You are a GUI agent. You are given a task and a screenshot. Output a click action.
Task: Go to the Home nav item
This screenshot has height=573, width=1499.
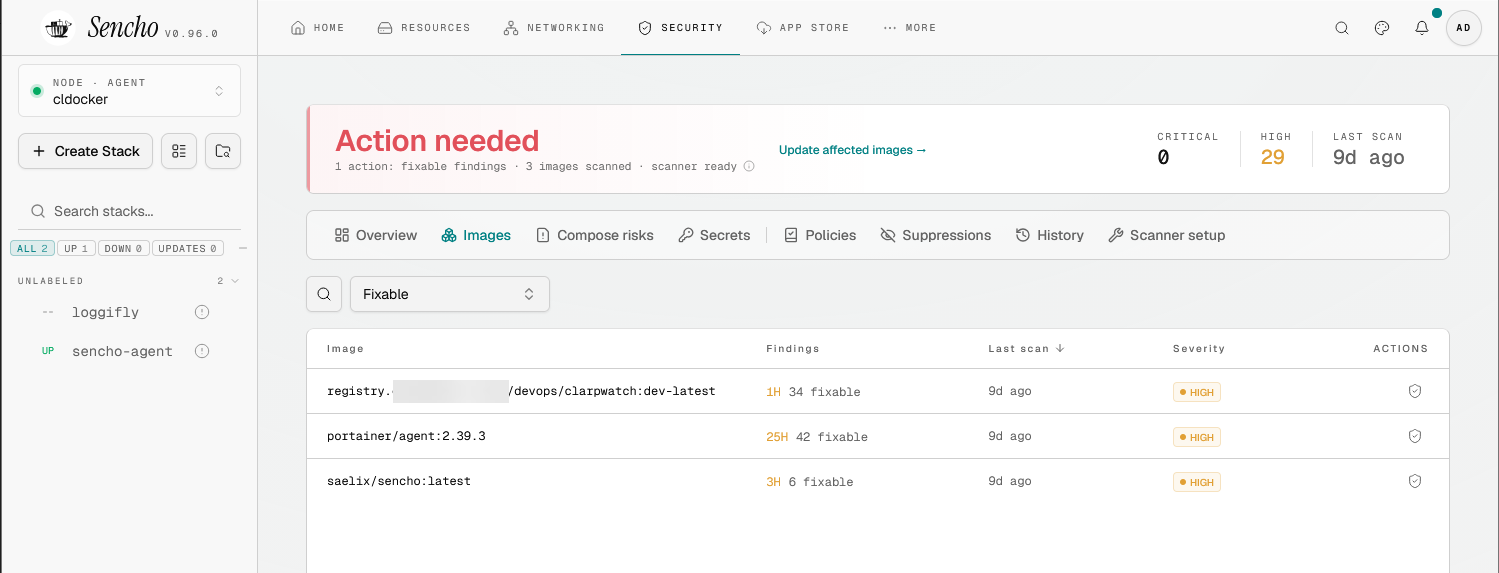pyautogui.click(x=317, y=28)
